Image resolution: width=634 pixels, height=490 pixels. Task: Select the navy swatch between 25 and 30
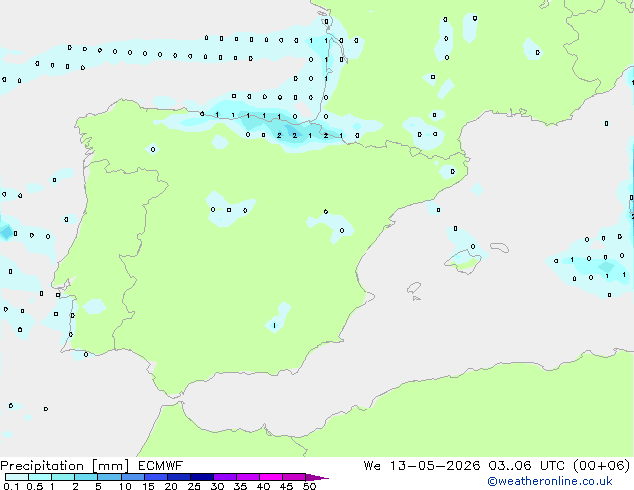pos(201,477)
